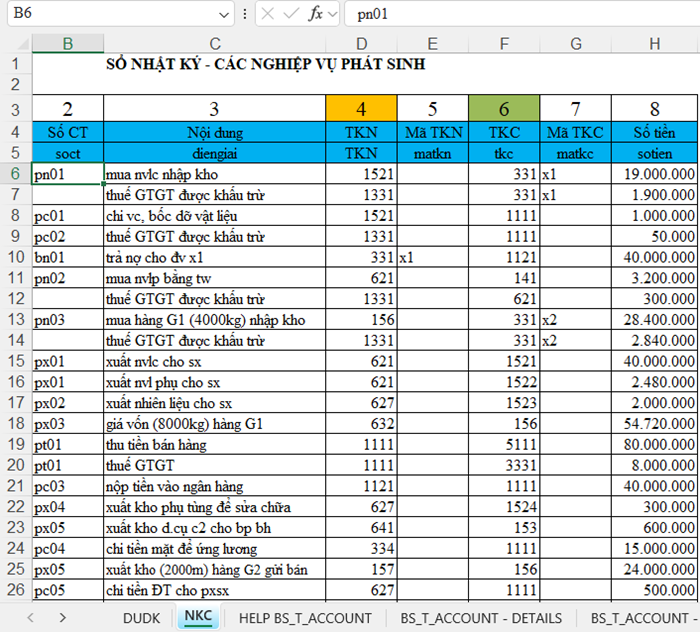Click the Select All corner of the grid
Image resolution: width=700 pixels, height=632 pixels.
[x=16, y=43]
